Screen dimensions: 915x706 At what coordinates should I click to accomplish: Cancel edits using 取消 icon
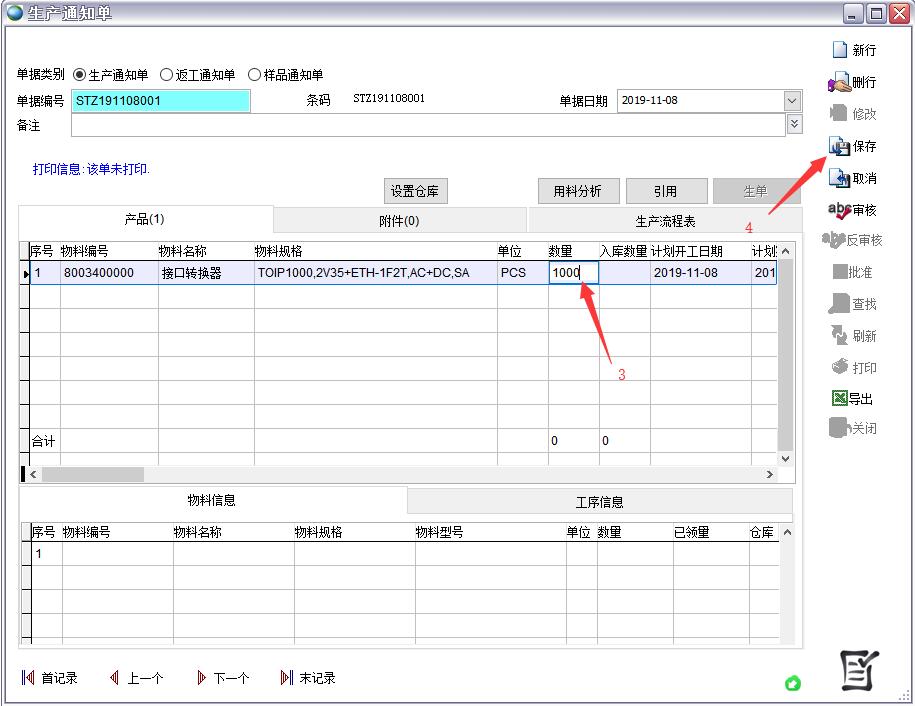click(x=839, y=178)
